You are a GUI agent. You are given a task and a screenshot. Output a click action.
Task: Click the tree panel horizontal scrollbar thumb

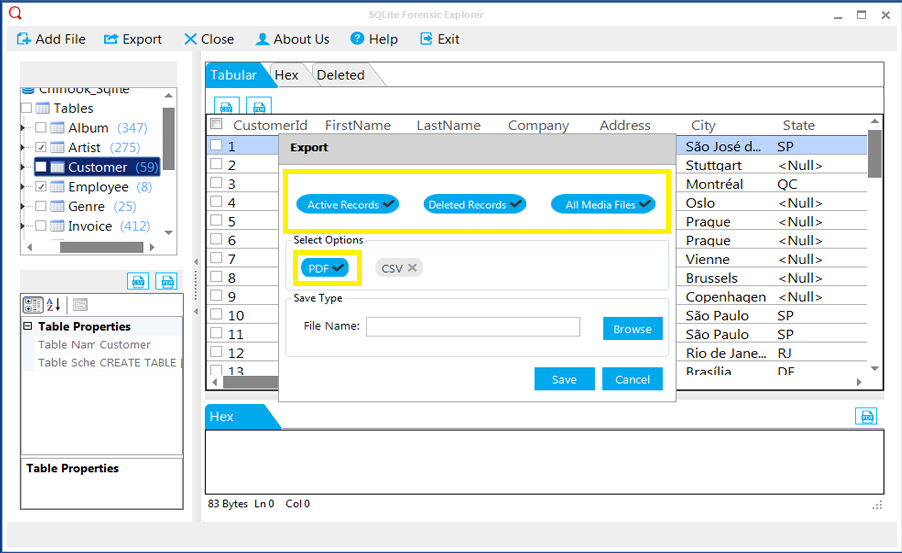101,247
